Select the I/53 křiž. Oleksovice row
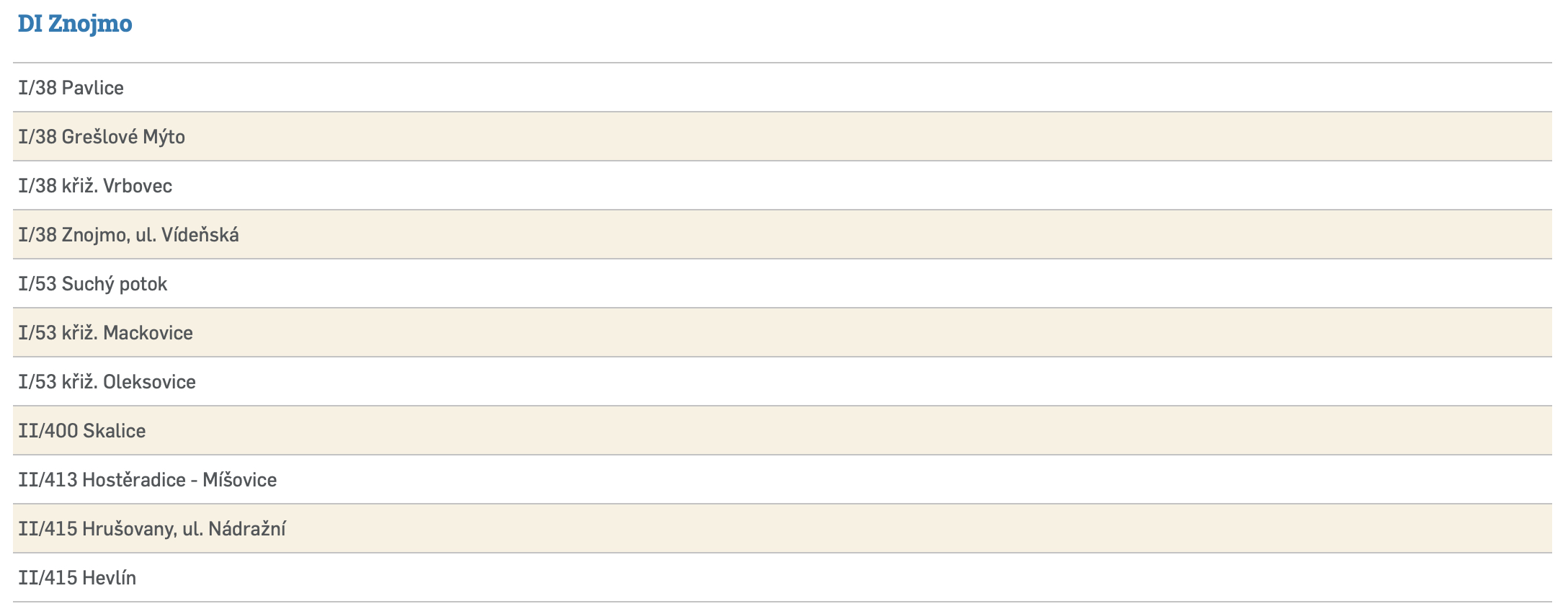 pos(107,382)
